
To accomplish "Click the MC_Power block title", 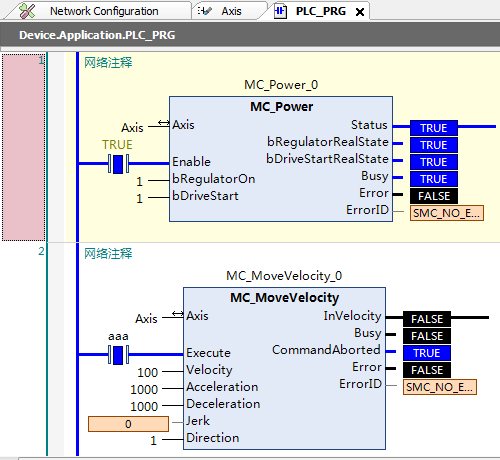I will [x=281, y=107].
